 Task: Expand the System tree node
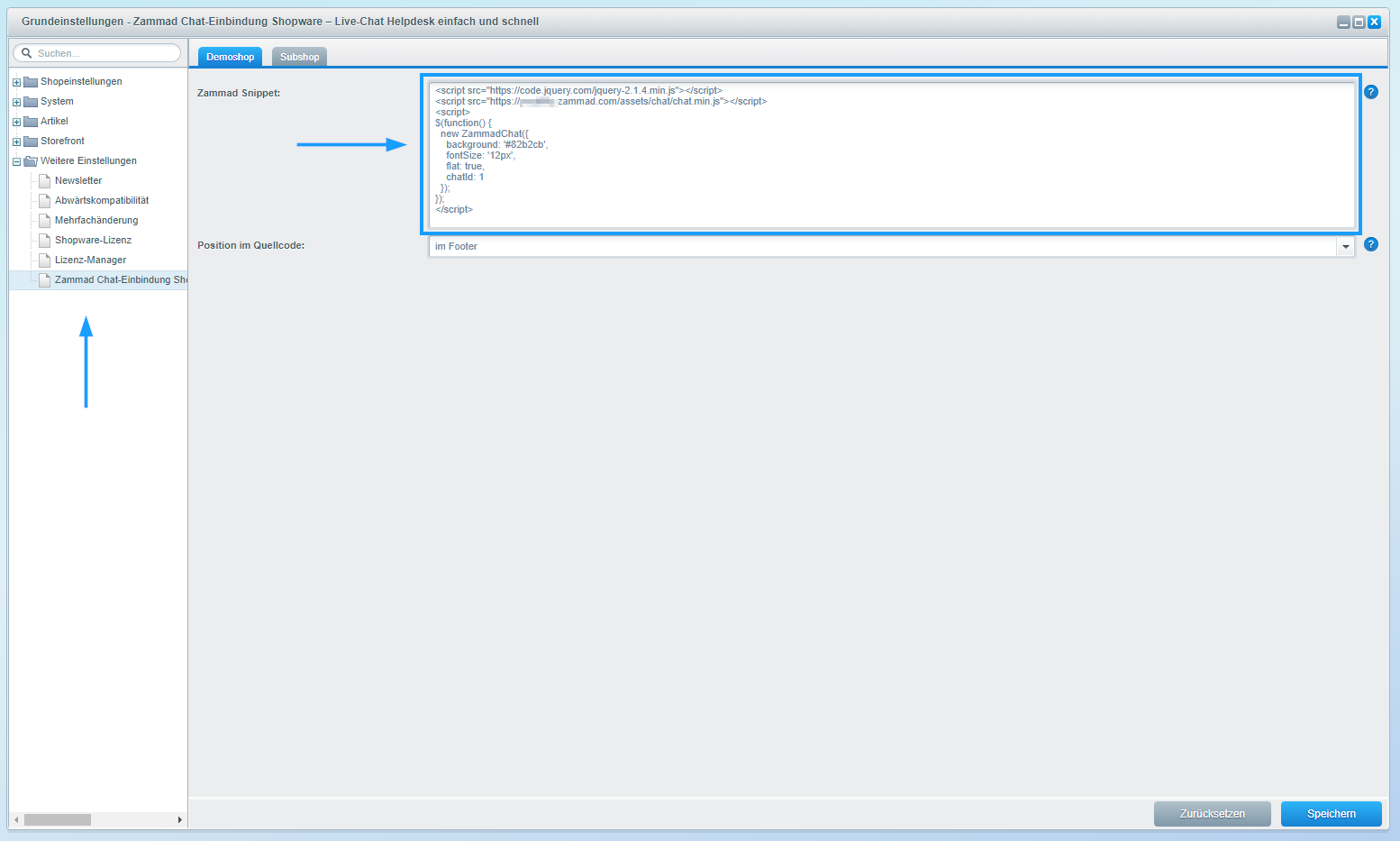click(x=16, y=102)
